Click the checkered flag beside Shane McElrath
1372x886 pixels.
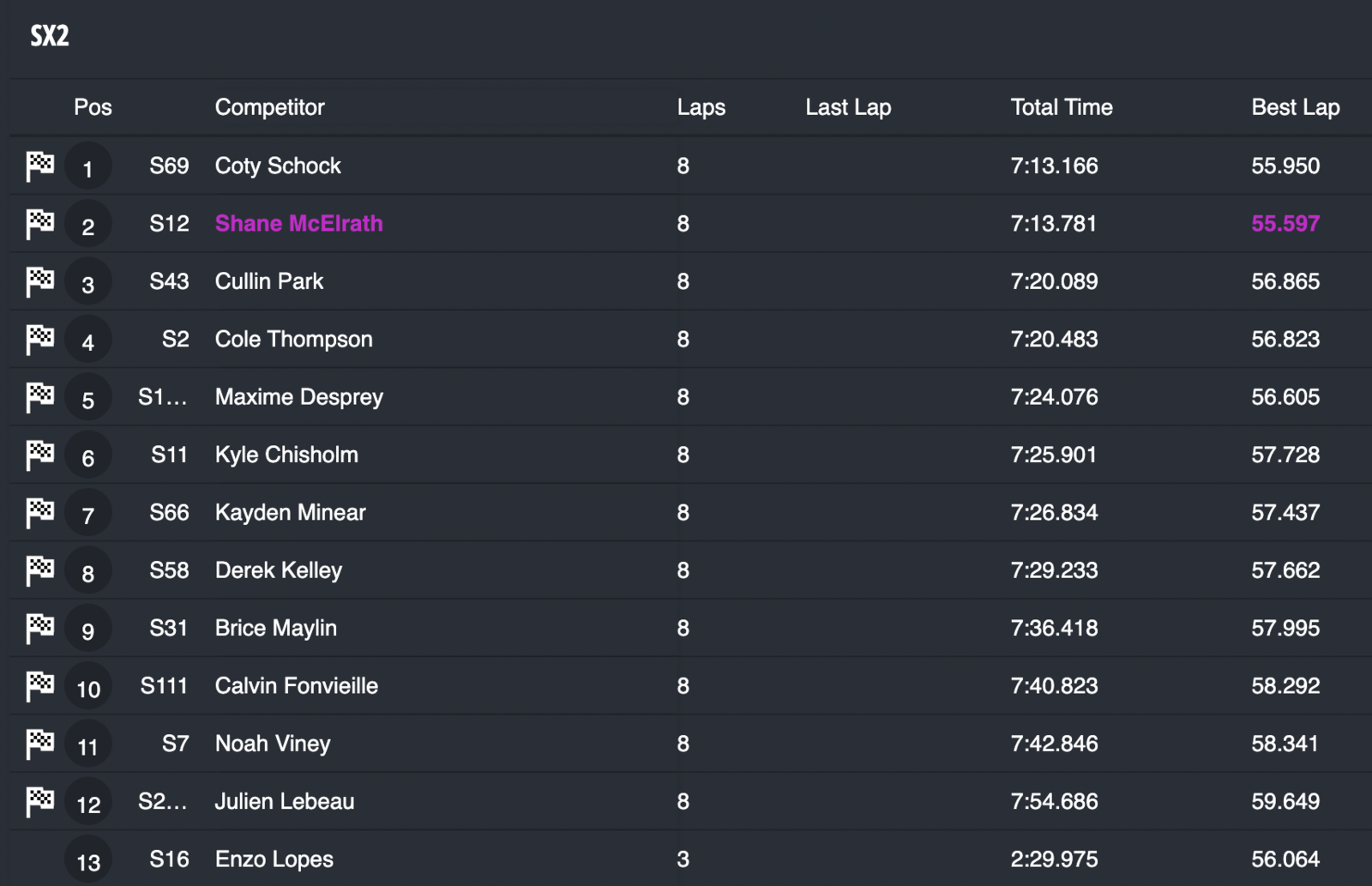39,224
